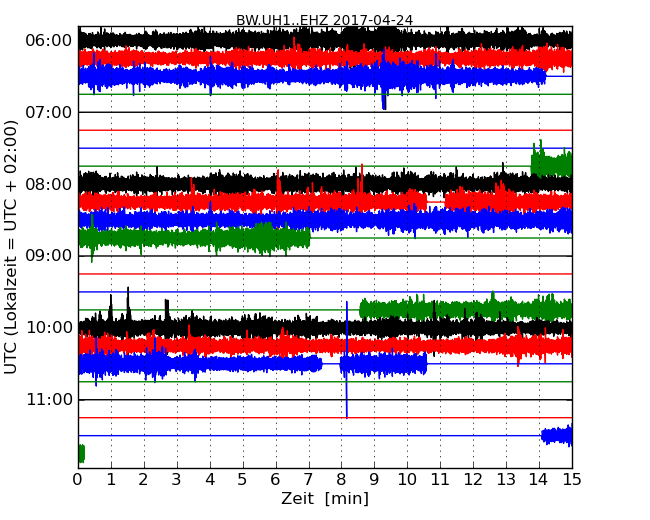Click the green burst right of the 07:45 line
This screenshot has width=650, height=520.
point(551,163)
